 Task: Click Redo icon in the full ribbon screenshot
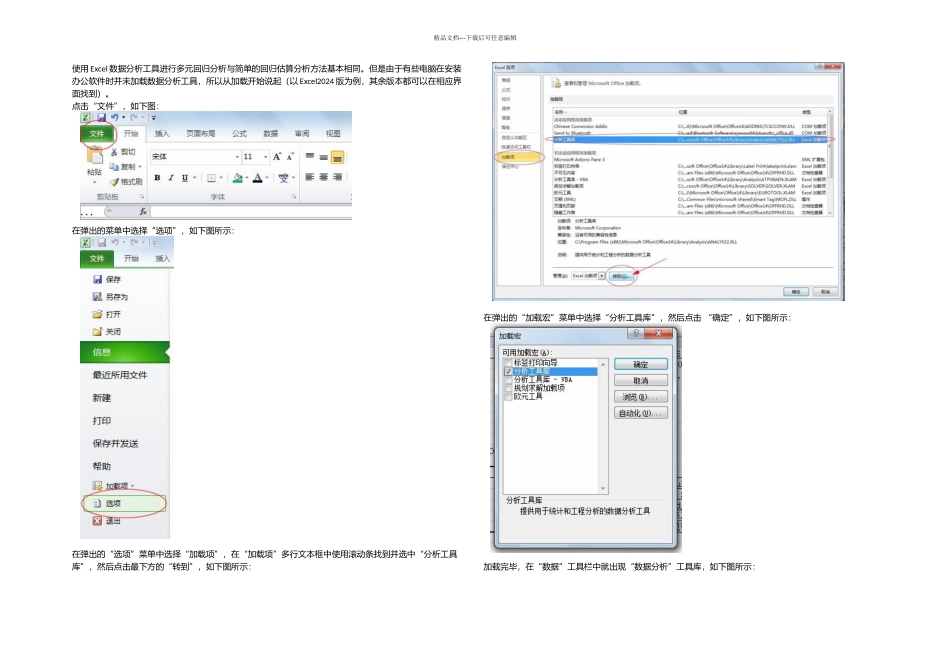(133, 117)
